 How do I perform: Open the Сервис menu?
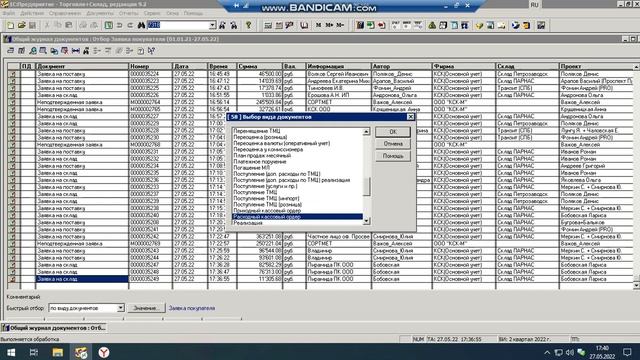[x=152, y=13]
